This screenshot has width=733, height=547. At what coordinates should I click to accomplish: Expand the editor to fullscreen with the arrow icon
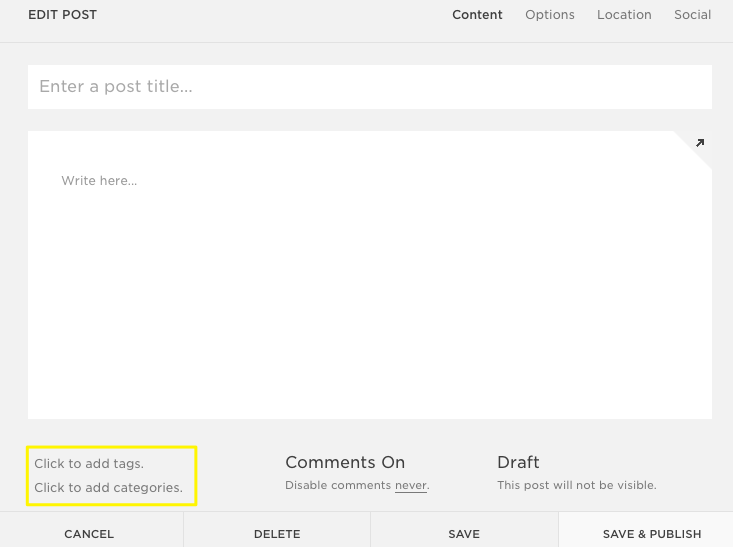click(x=700, y=143)
